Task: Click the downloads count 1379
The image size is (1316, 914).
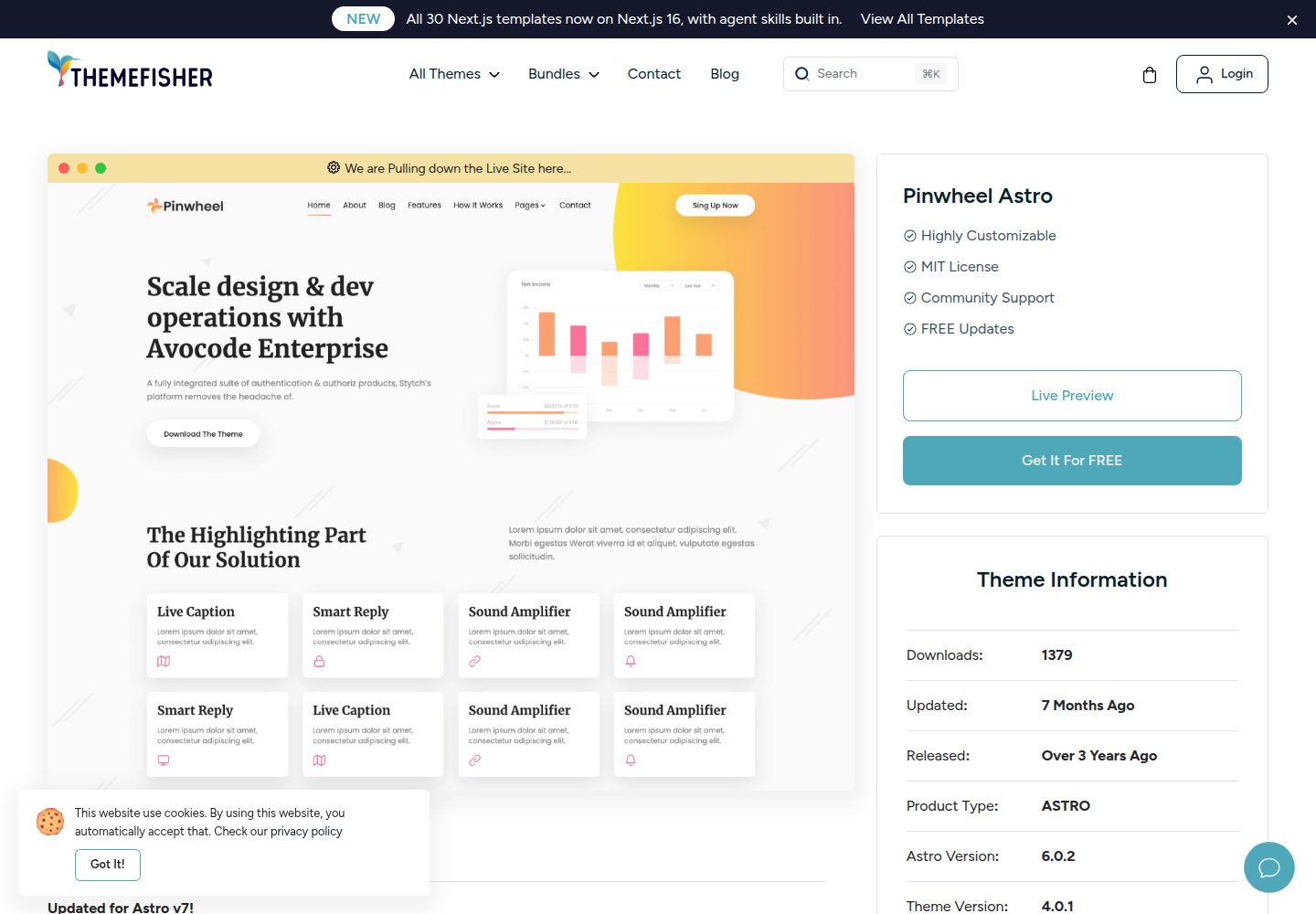Action: (1057, 655)
